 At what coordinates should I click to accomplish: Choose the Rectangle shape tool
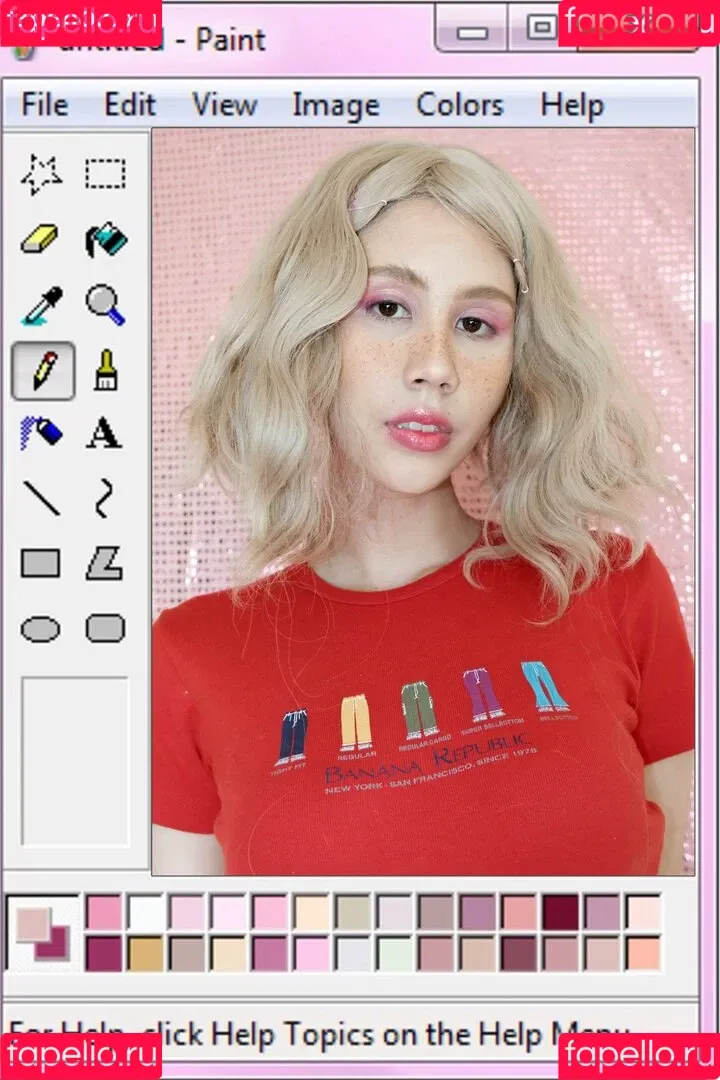pyautogui.click(x=41, y=563)
